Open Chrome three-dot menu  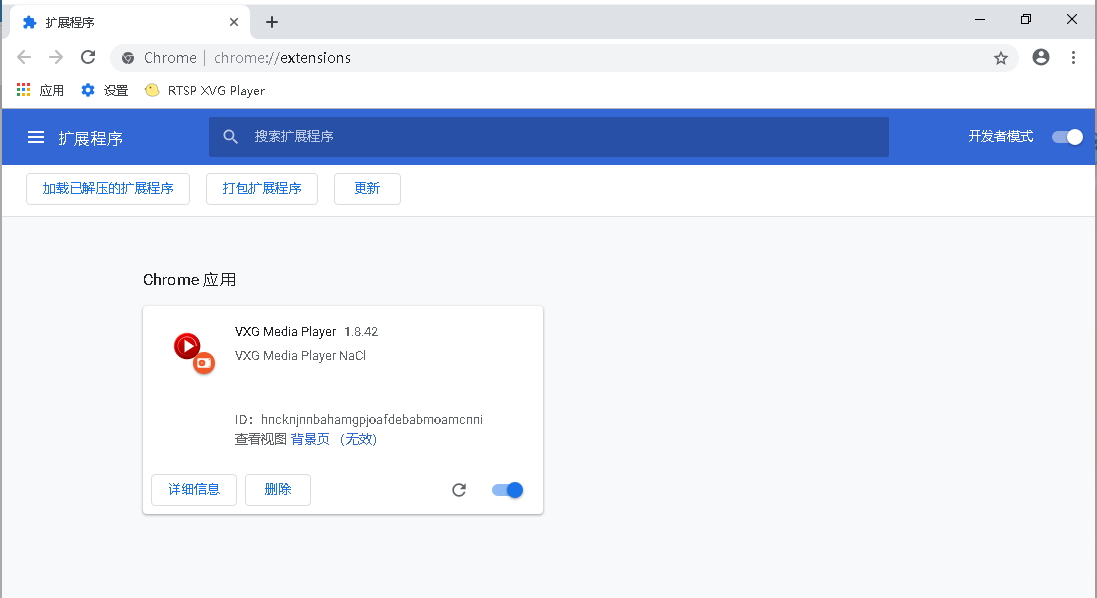pyautogui.click(x=1073, y=57)
